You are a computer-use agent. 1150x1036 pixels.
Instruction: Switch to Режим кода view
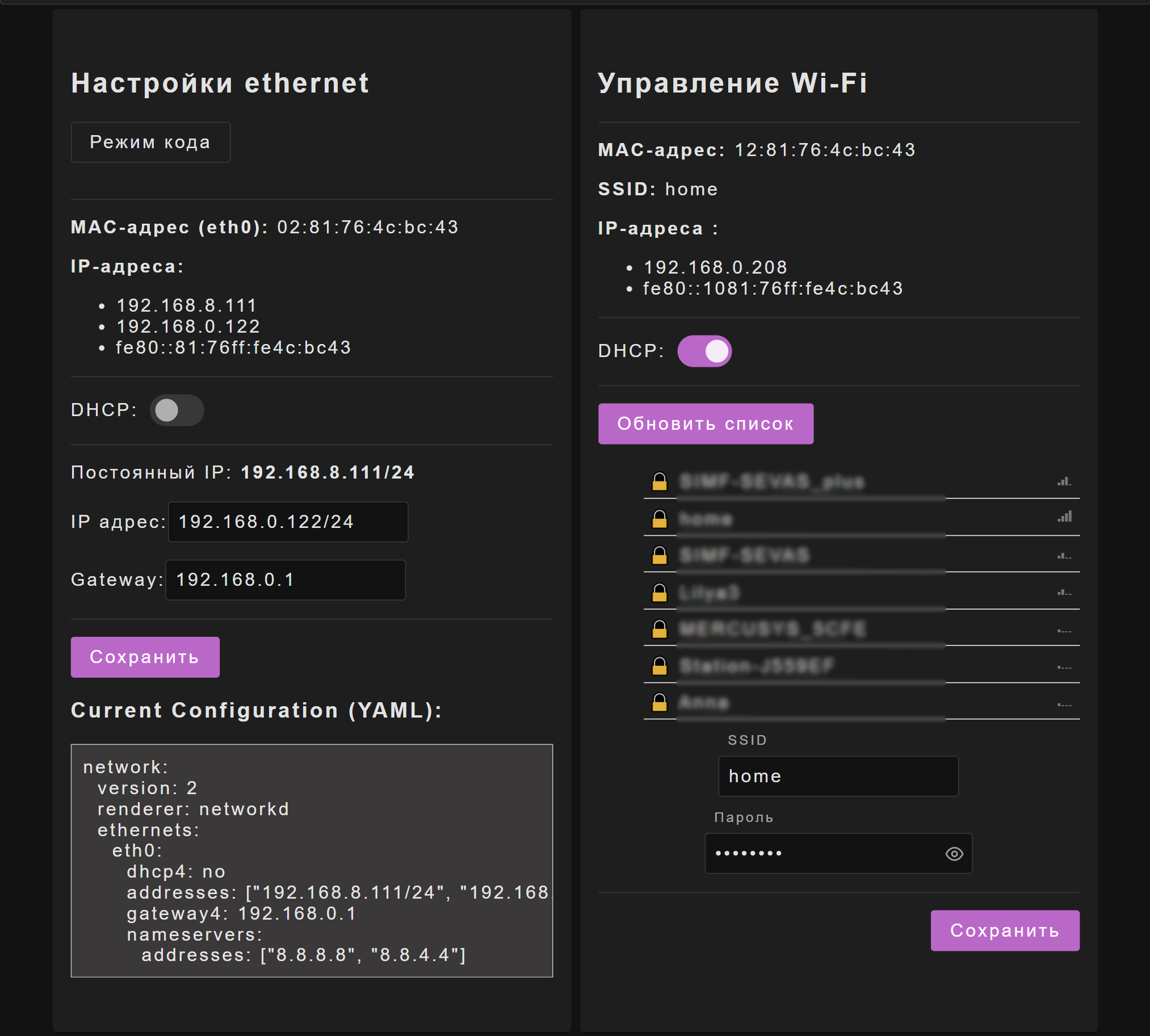150,142
